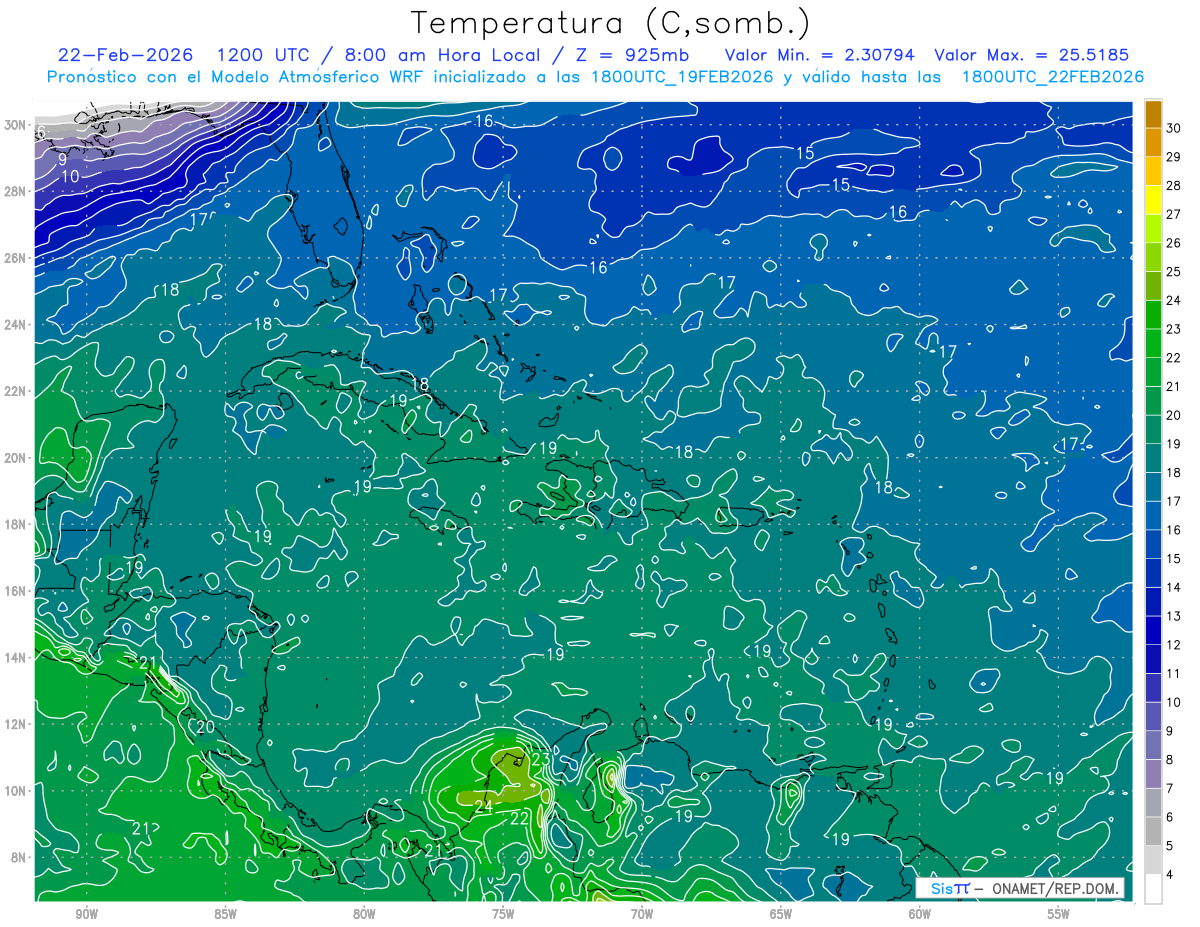Click "Valor Min. = 2.30794" text
This screenshot has height=927, width=1200.
pos(819,55)
